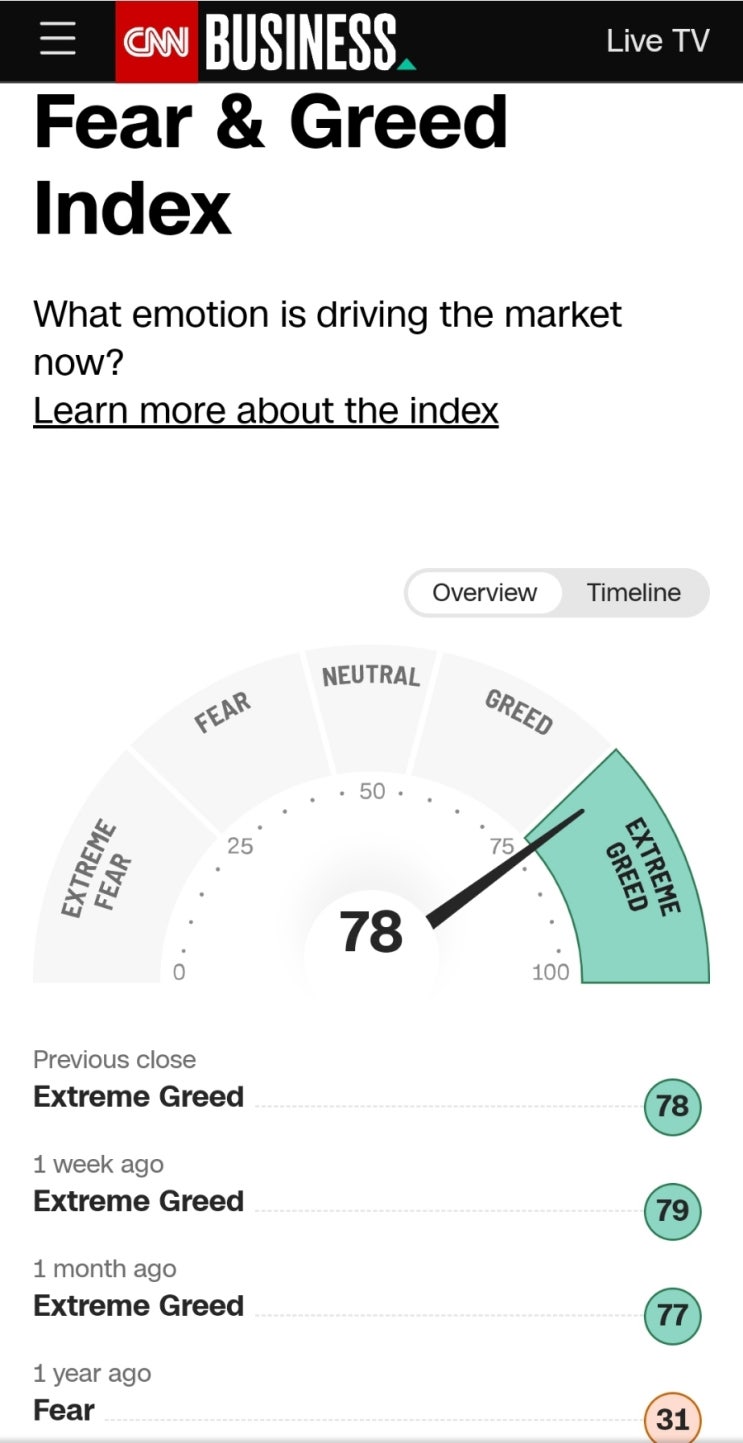Image resolution: width=743 pixels, height=1443 pixels.
Task: Open the hamburger navigation menu
Action: pos(58,41)
